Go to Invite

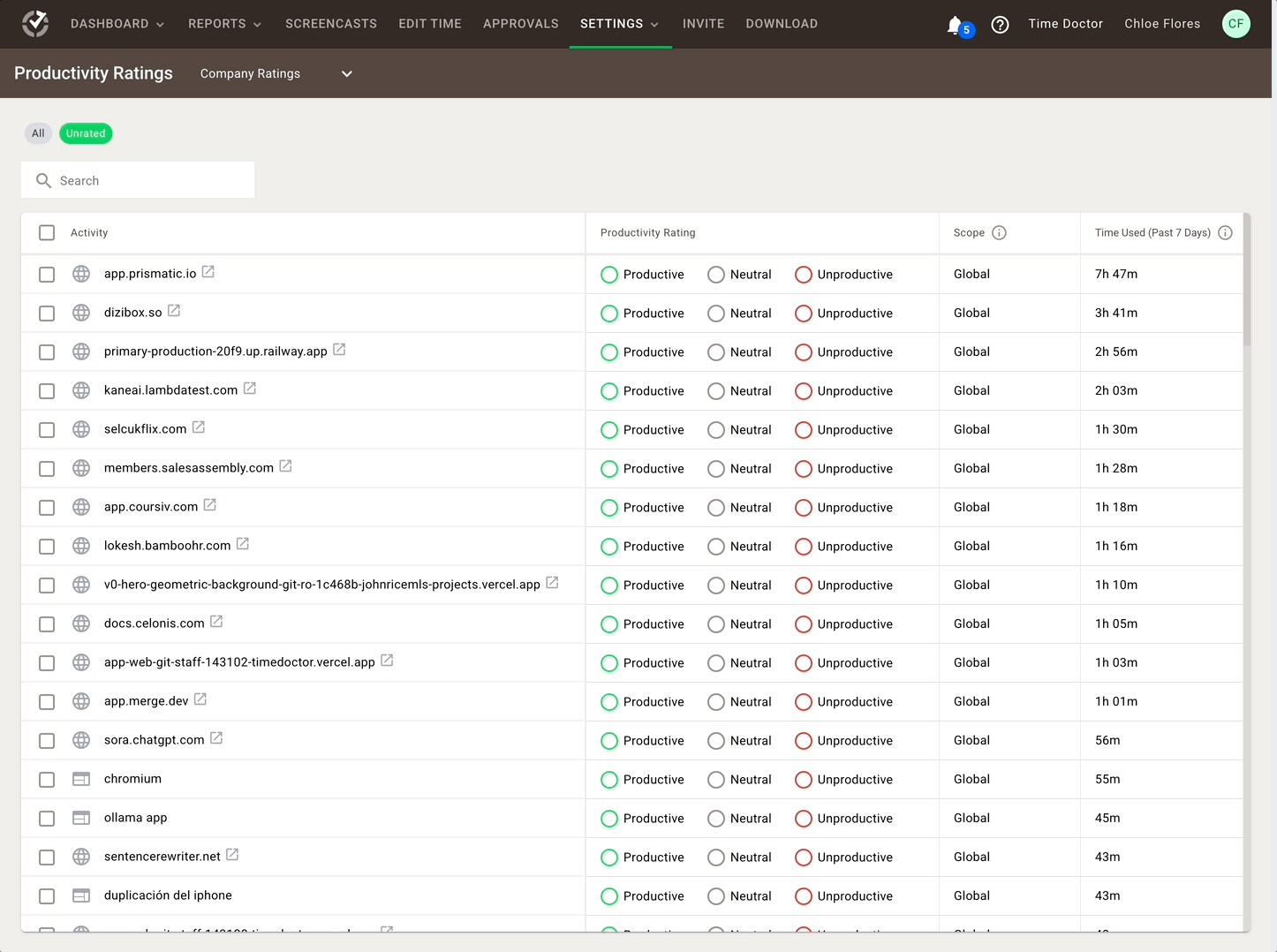(704, 24)
